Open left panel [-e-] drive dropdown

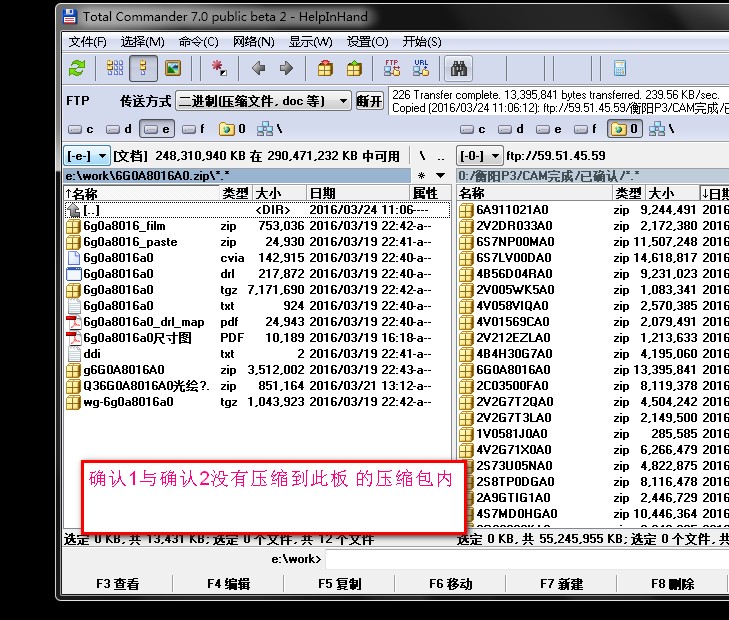[x=86, y=156]
